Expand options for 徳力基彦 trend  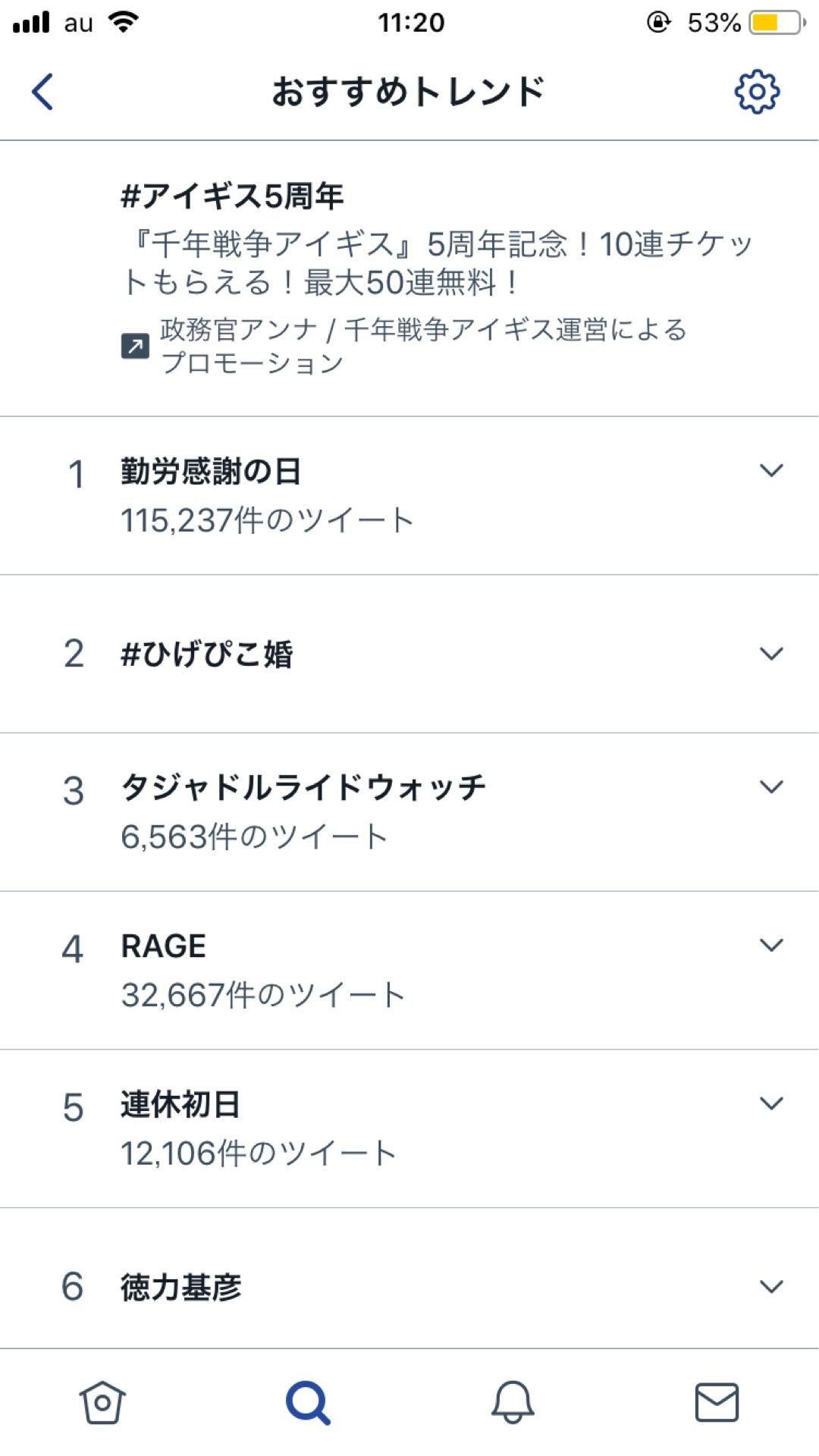click(x=771, y=1286)
